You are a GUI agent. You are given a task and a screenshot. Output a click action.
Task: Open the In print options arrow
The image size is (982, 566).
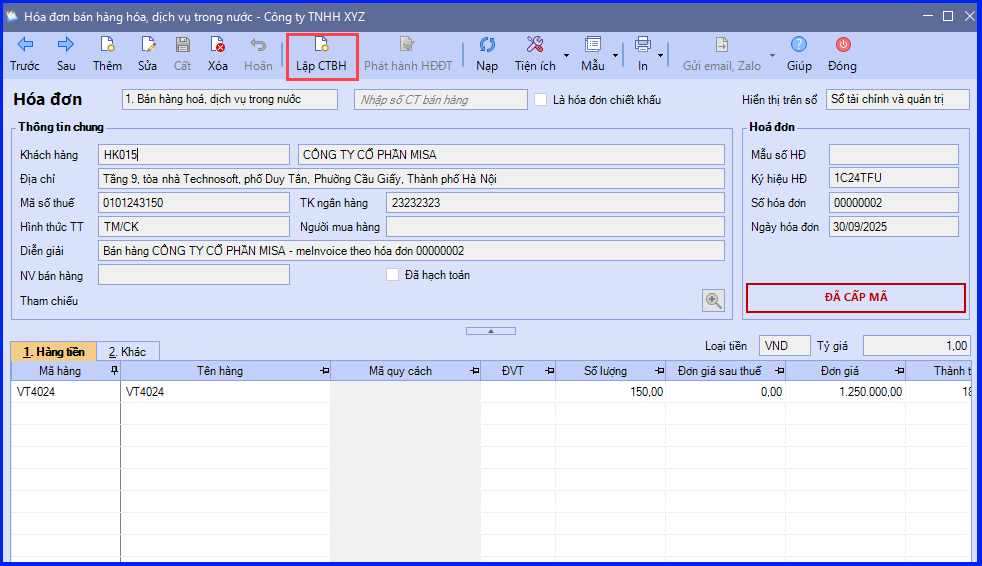pyautogui.click(x=660, y=56)
